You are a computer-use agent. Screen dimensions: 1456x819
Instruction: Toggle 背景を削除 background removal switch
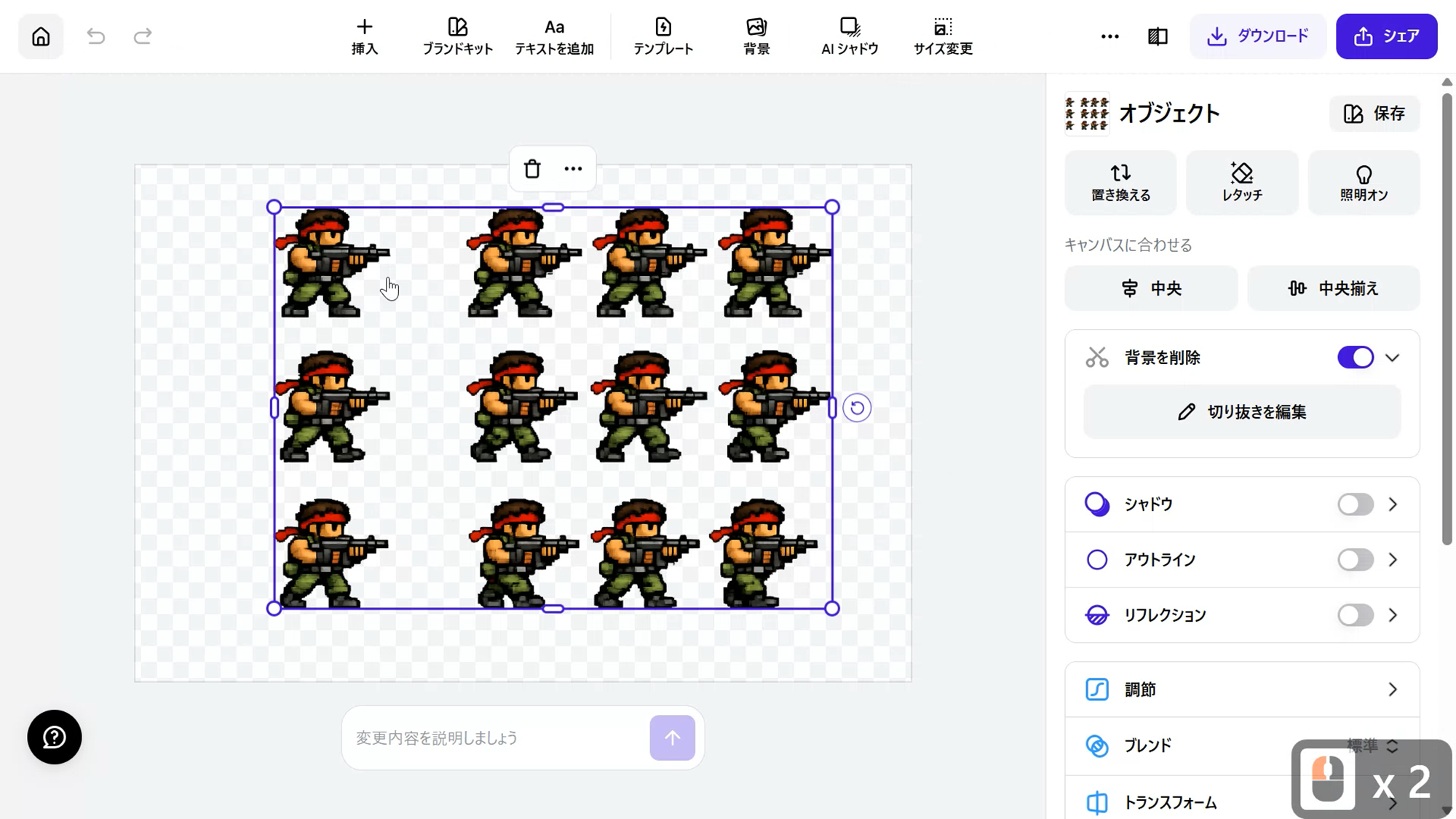click(1356, 357)
